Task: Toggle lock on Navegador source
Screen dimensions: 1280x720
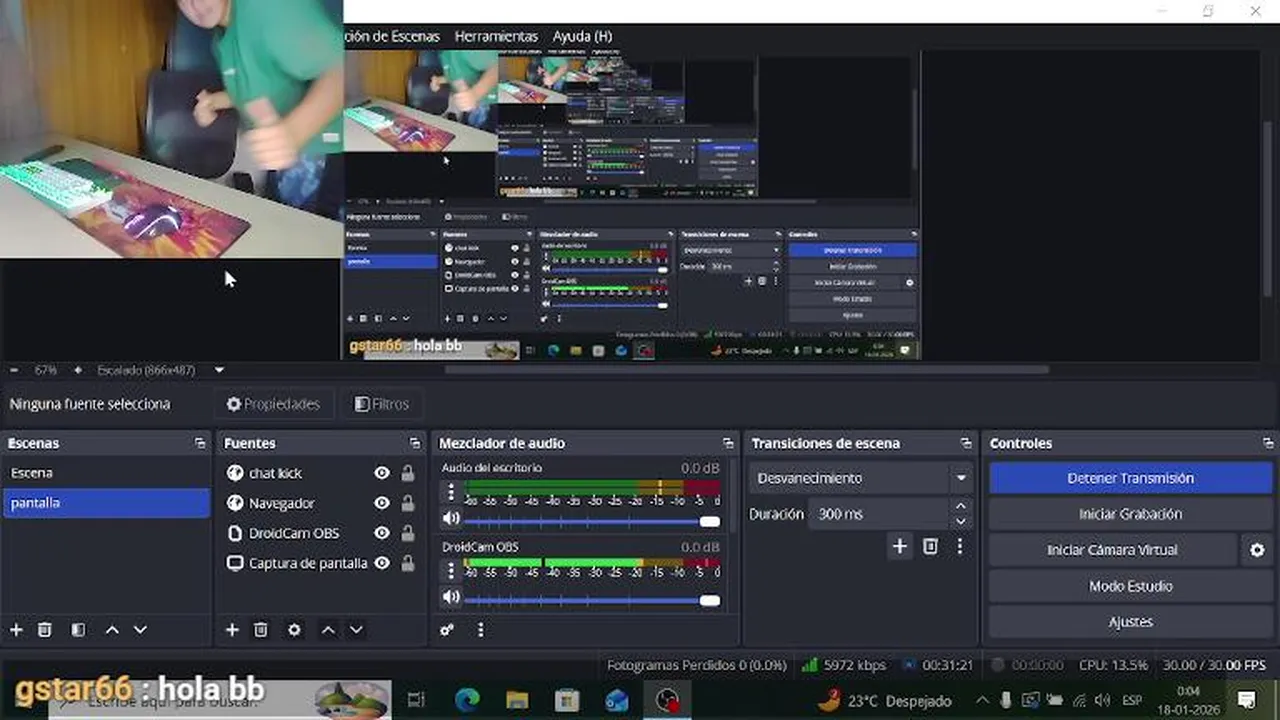Action: [407, 503]
